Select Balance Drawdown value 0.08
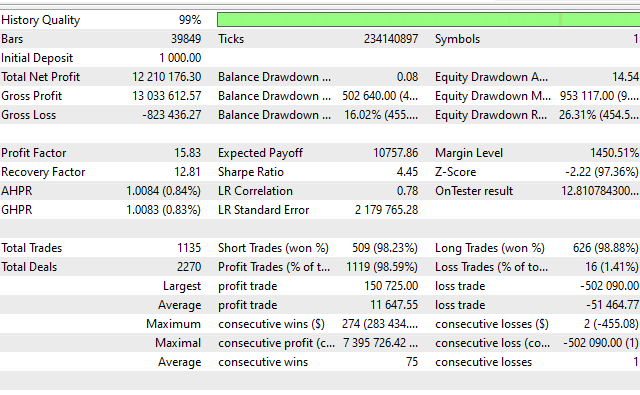 click(x=407, y=77)
